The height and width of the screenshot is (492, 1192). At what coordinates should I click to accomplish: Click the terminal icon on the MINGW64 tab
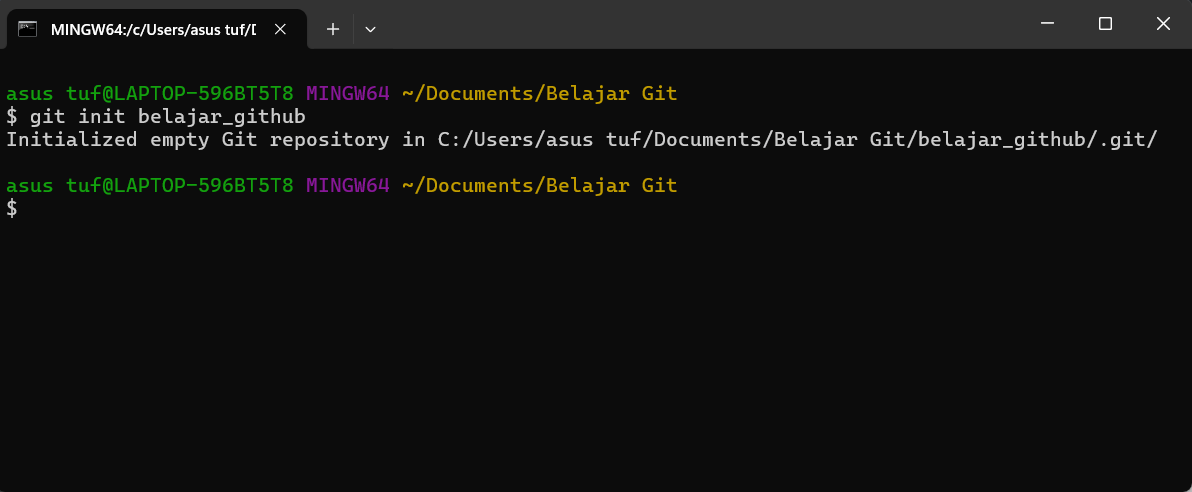pos(28,29)
